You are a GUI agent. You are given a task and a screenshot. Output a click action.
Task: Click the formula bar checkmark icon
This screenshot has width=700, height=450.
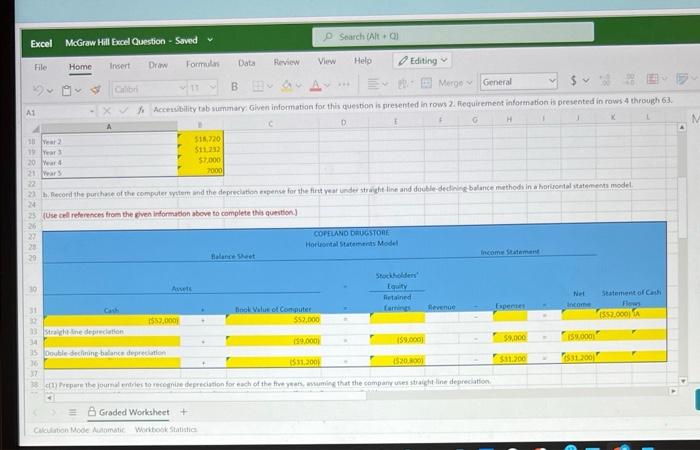coord(124,111)
